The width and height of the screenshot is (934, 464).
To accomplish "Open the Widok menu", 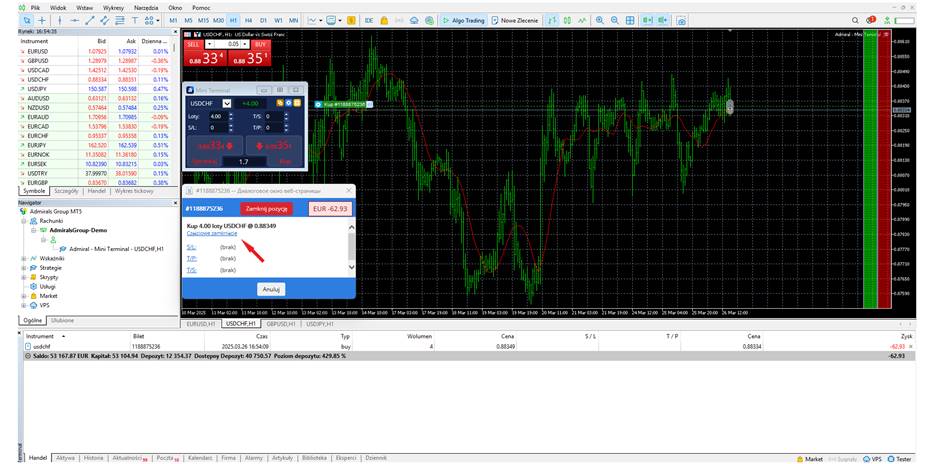I will coord(58,8).
